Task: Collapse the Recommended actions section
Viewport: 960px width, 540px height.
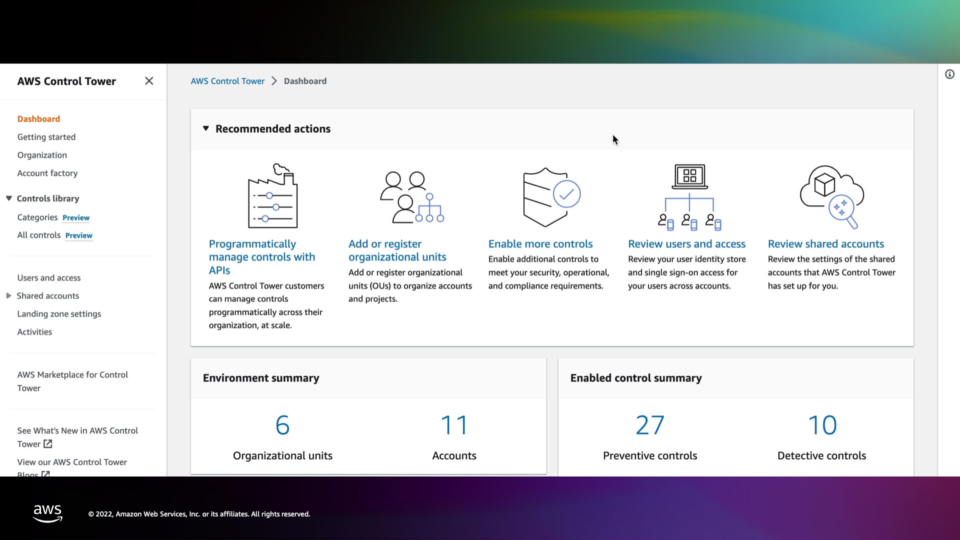Action: [x=206, y=129]
